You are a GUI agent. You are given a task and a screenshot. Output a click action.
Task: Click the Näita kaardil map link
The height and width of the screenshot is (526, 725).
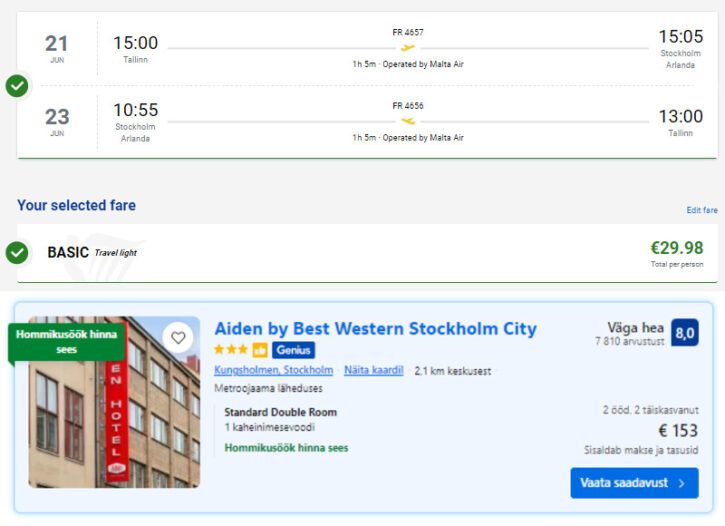click(x=374, y=370)
